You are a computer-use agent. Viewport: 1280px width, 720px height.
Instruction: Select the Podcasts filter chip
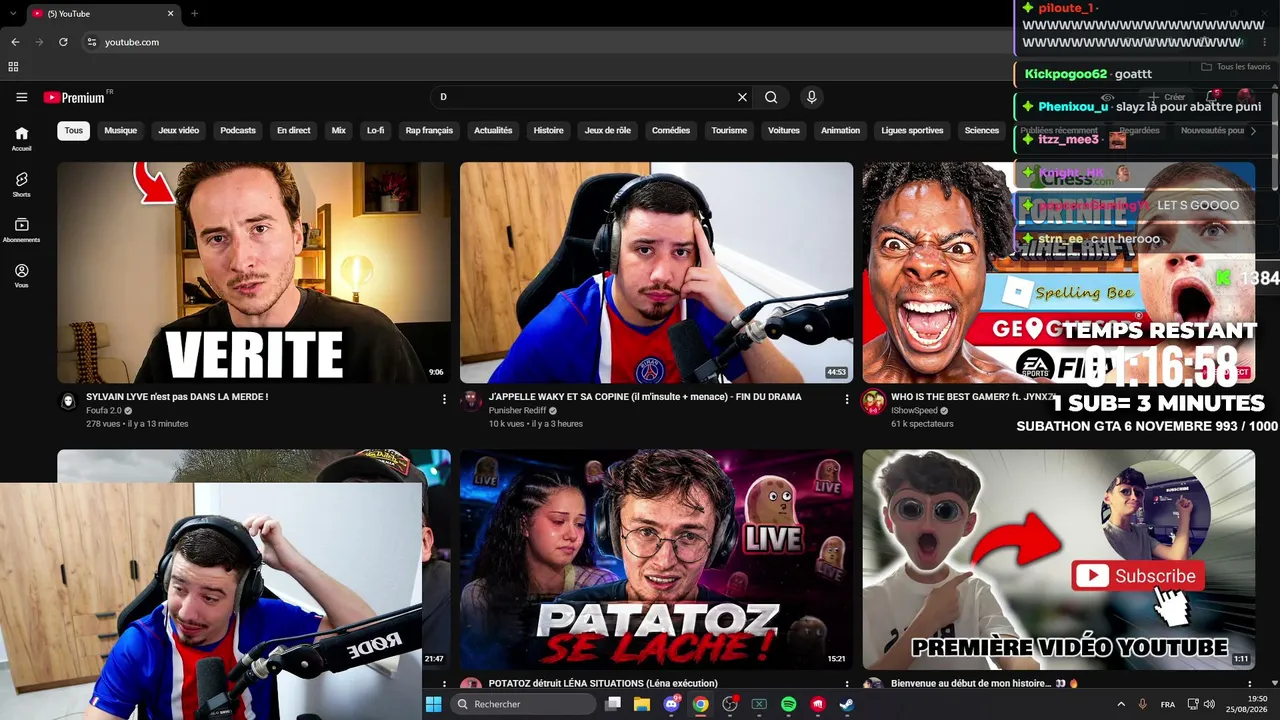238,130
